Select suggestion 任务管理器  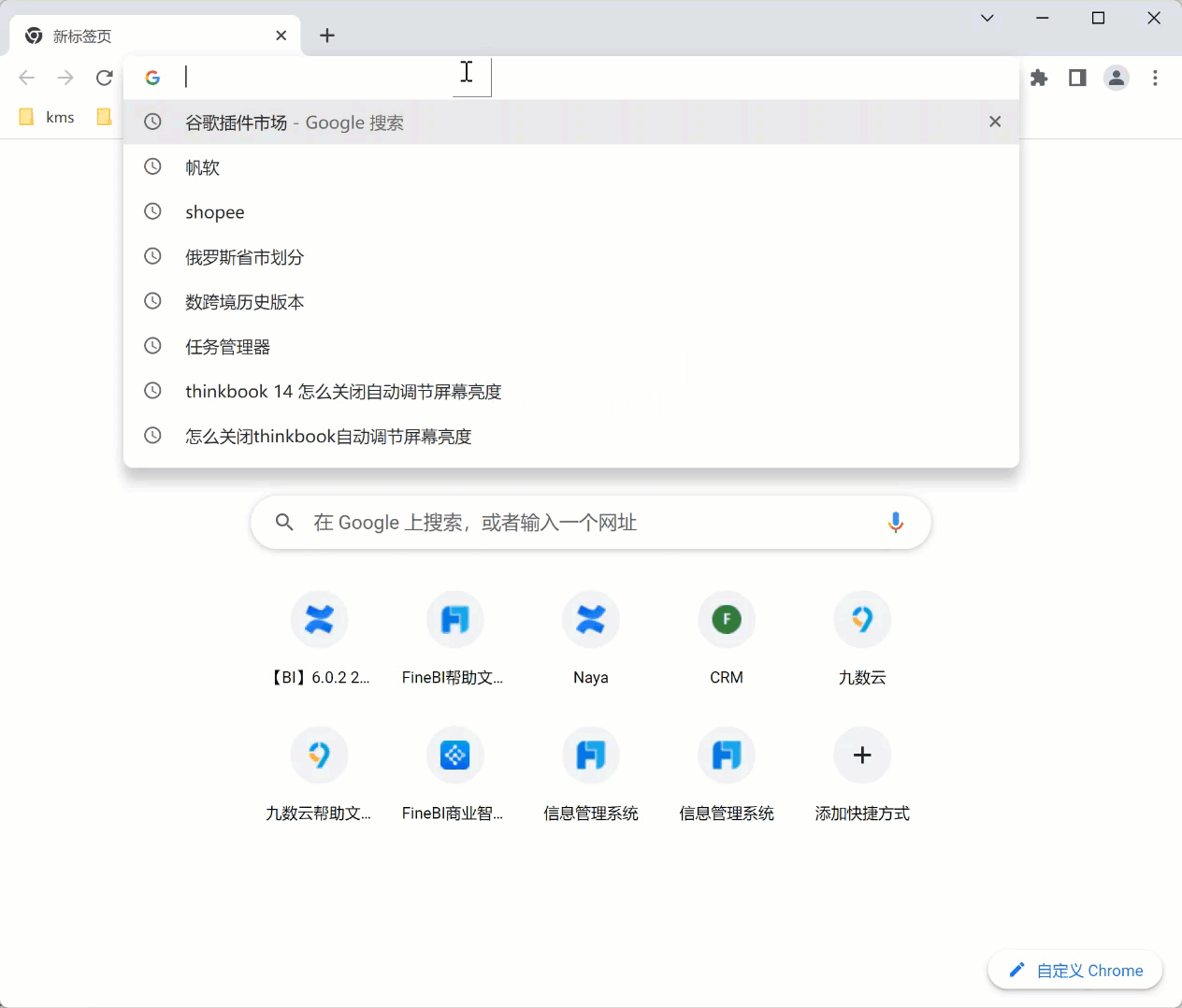(571, 347)
